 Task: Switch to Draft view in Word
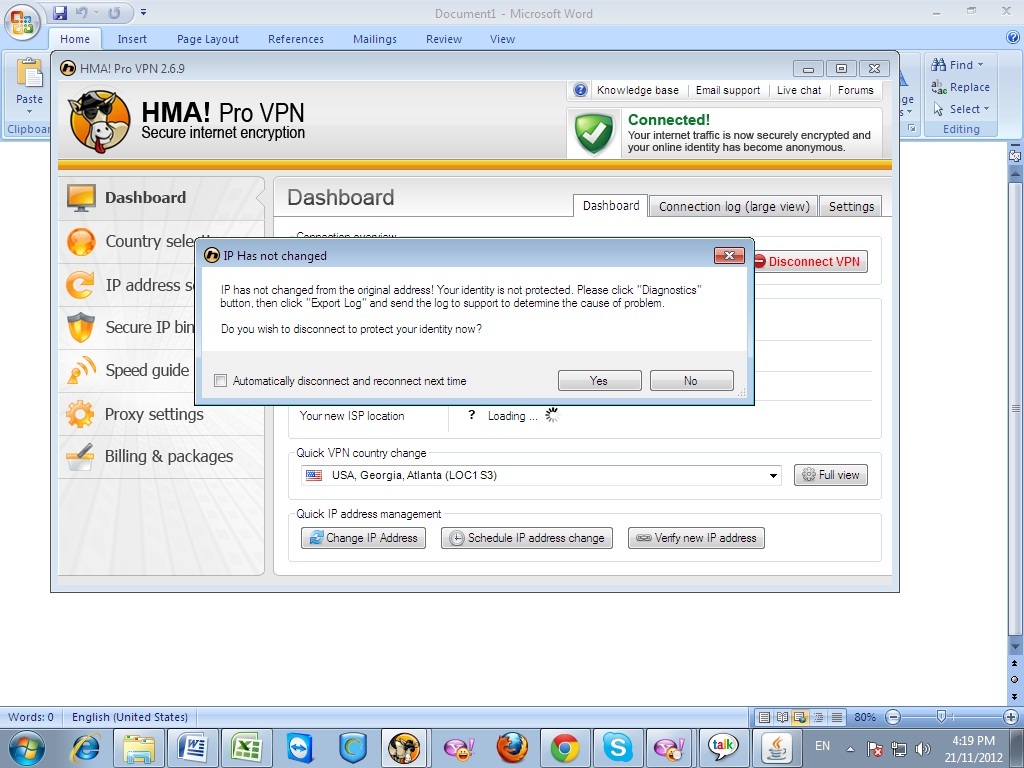pyautogui.click(x=837, y=717)
